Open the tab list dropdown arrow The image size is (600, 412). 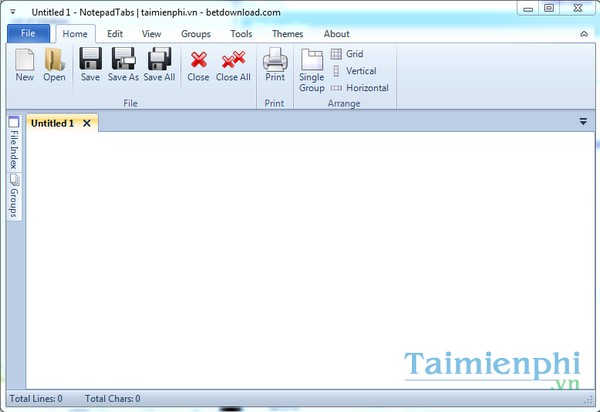583,122
